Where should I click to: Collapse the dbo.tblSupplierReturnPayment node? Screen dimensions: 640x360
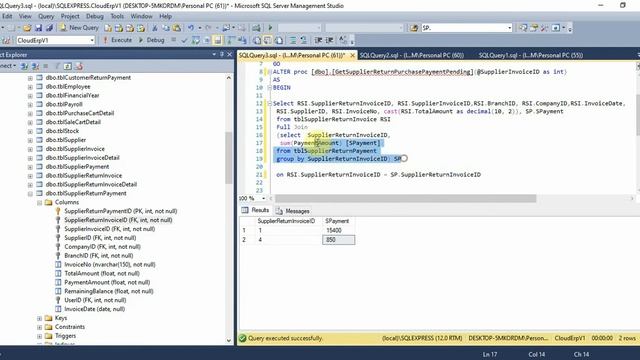tap(30, 193)
